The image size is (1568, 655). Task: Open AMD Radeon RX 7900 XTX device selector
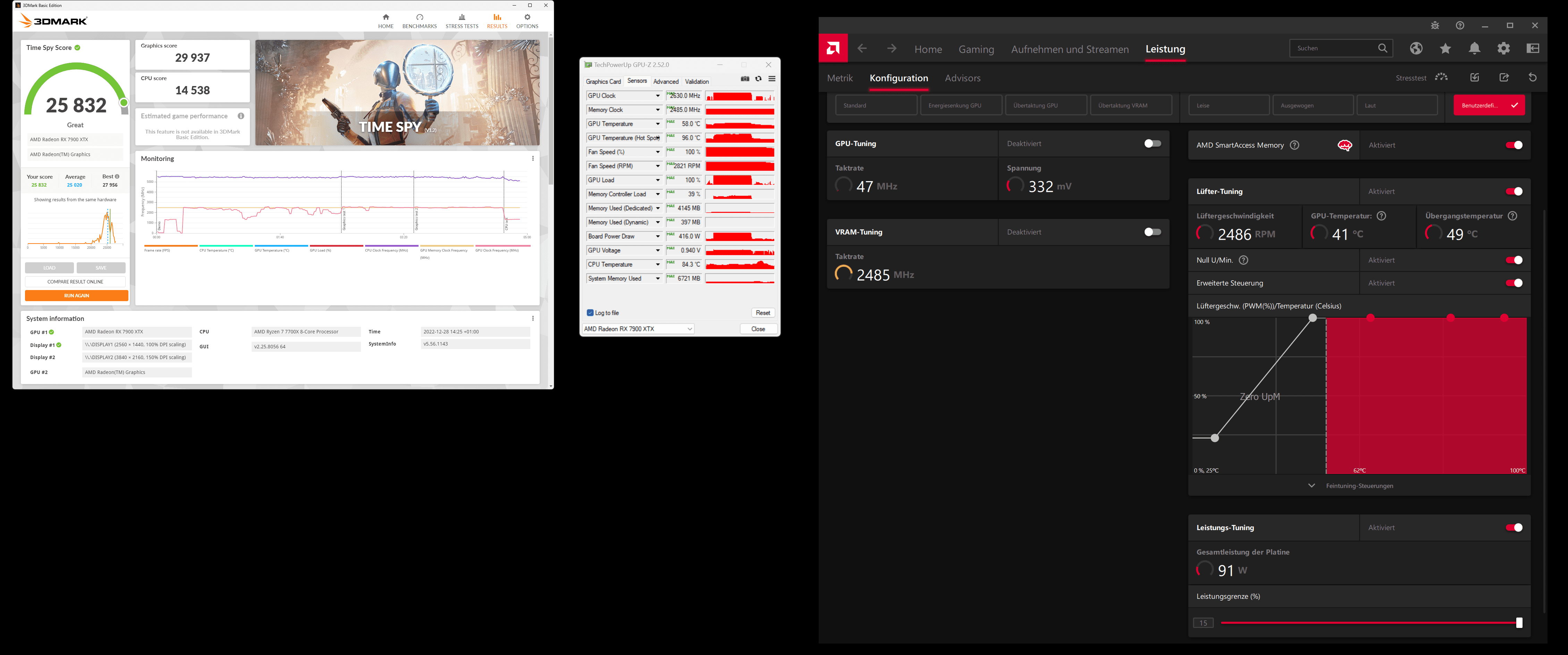[638, 329]
